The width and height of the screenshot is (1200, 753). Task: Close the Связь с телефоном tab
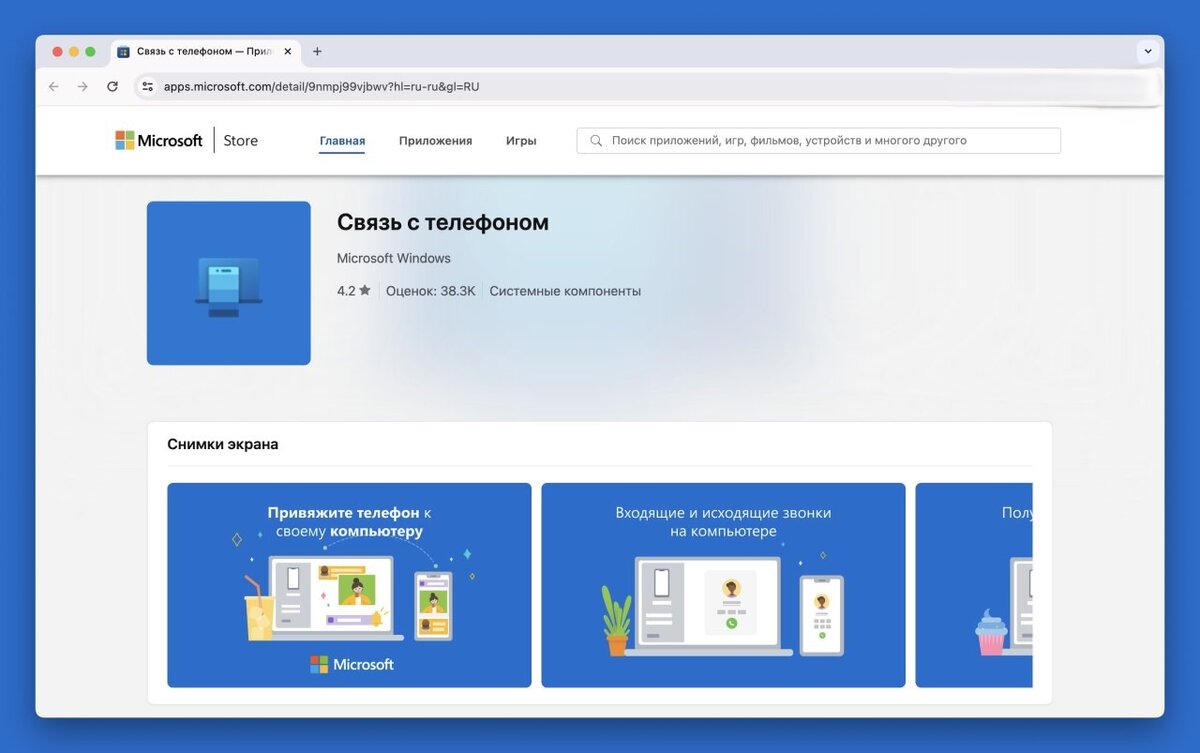click(x=288, y=51)
